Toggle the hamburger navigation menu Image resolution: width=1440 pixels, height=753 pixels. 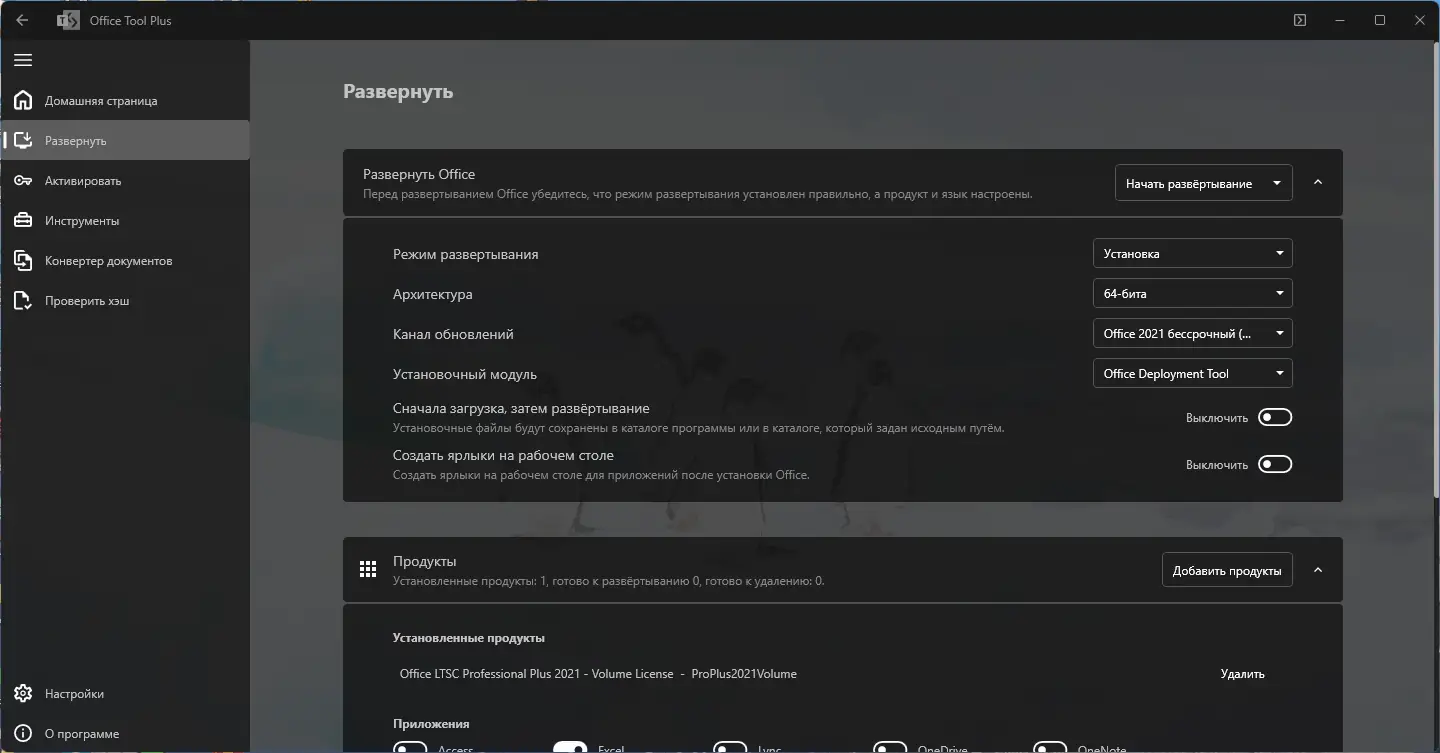point(23,60)
